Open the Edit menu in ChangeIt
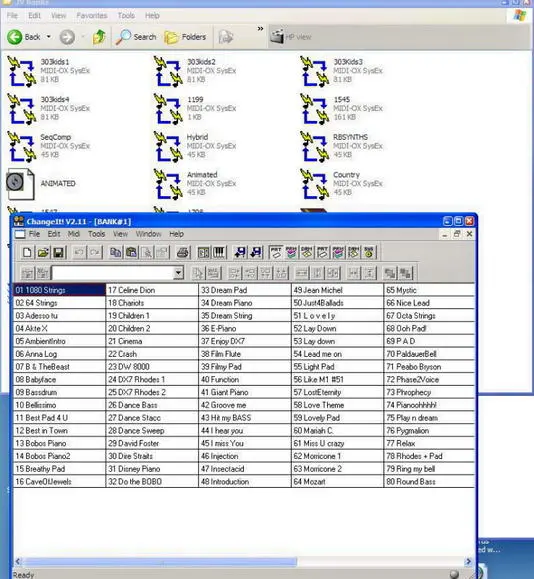534x579 pixels. click(x=54, y=234)
